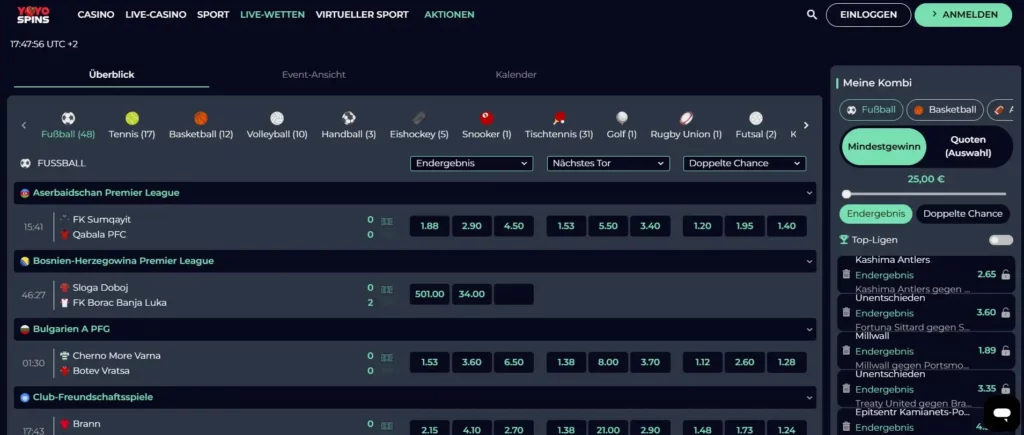Click the YoYo Spins logo

(x=33, y=15)
